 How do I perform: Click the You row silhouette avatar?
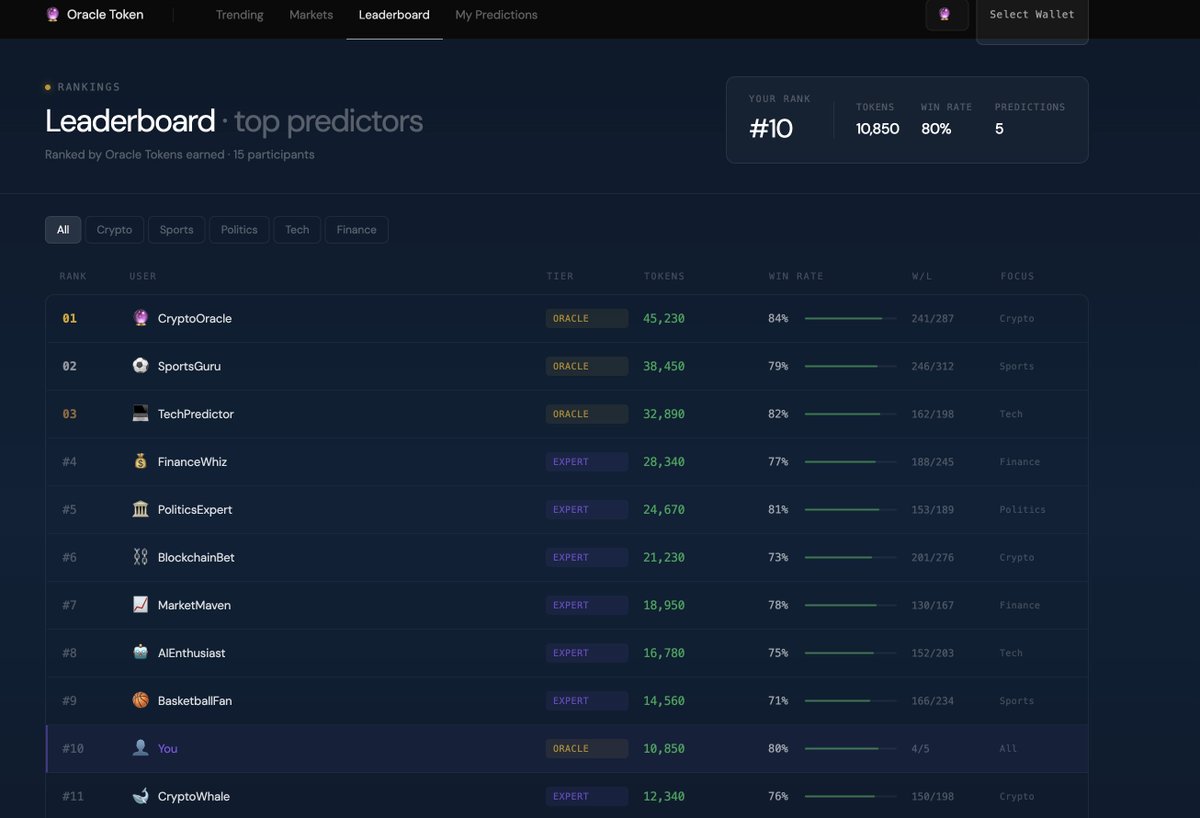click(x=140, y=748)
